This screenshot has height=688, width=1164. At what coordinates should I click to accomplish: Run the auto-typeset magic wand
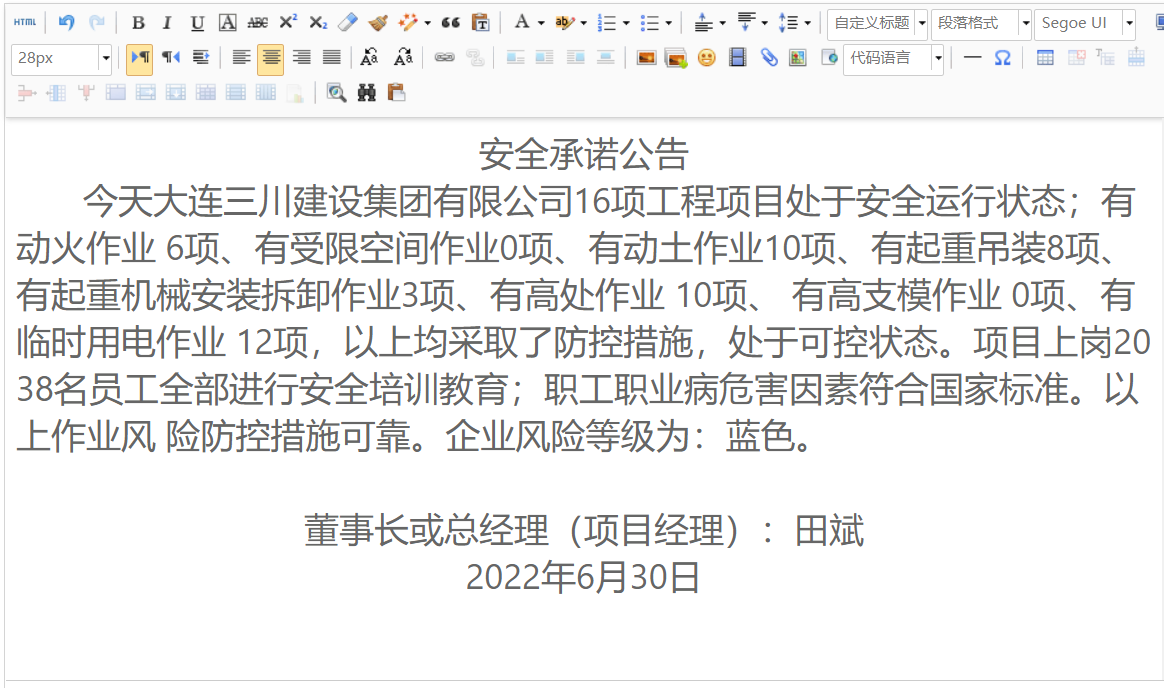point(408,23)
